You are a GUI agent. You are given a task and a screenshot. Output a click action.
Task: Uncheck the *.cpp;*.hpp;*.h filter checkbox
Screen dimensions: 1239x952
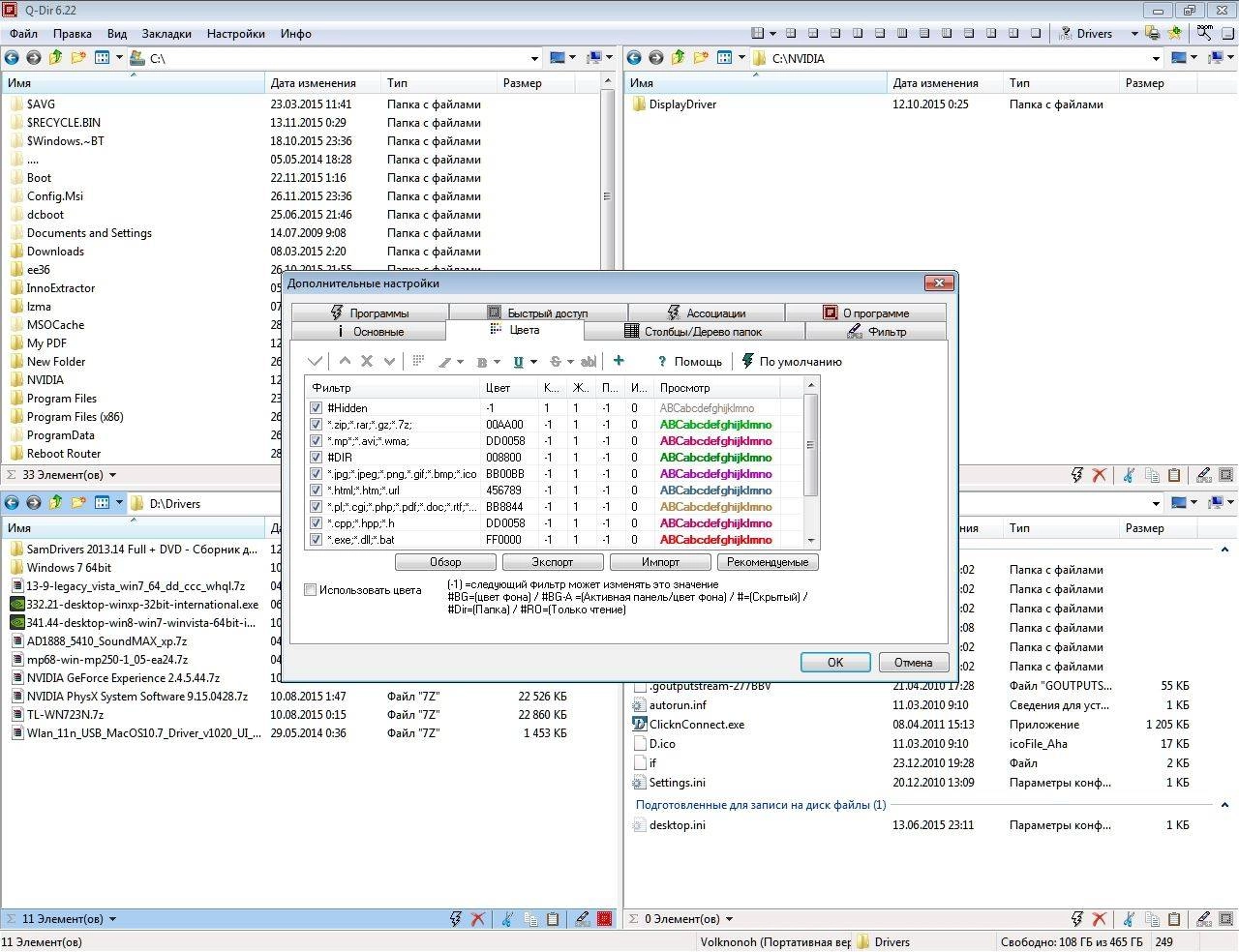coord(316,523)
